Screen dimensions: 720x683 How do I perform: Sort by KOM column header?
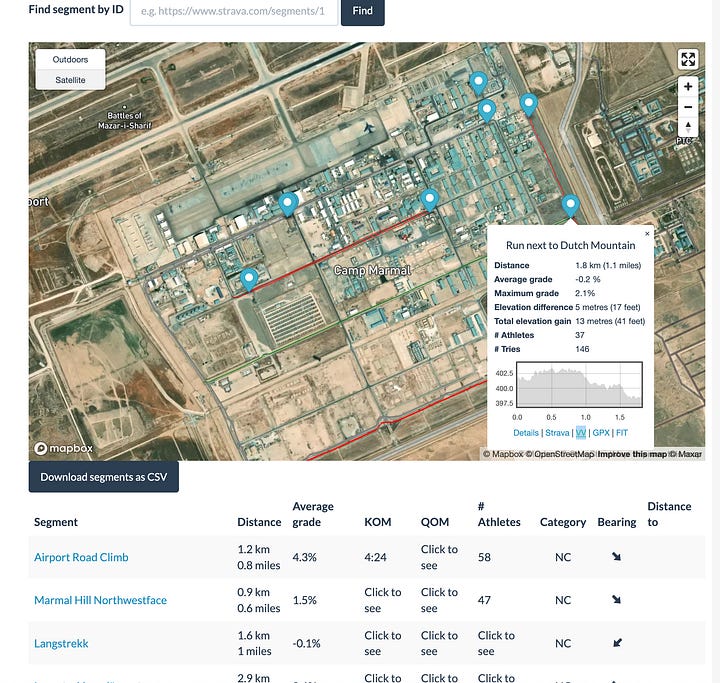point(378,522)
